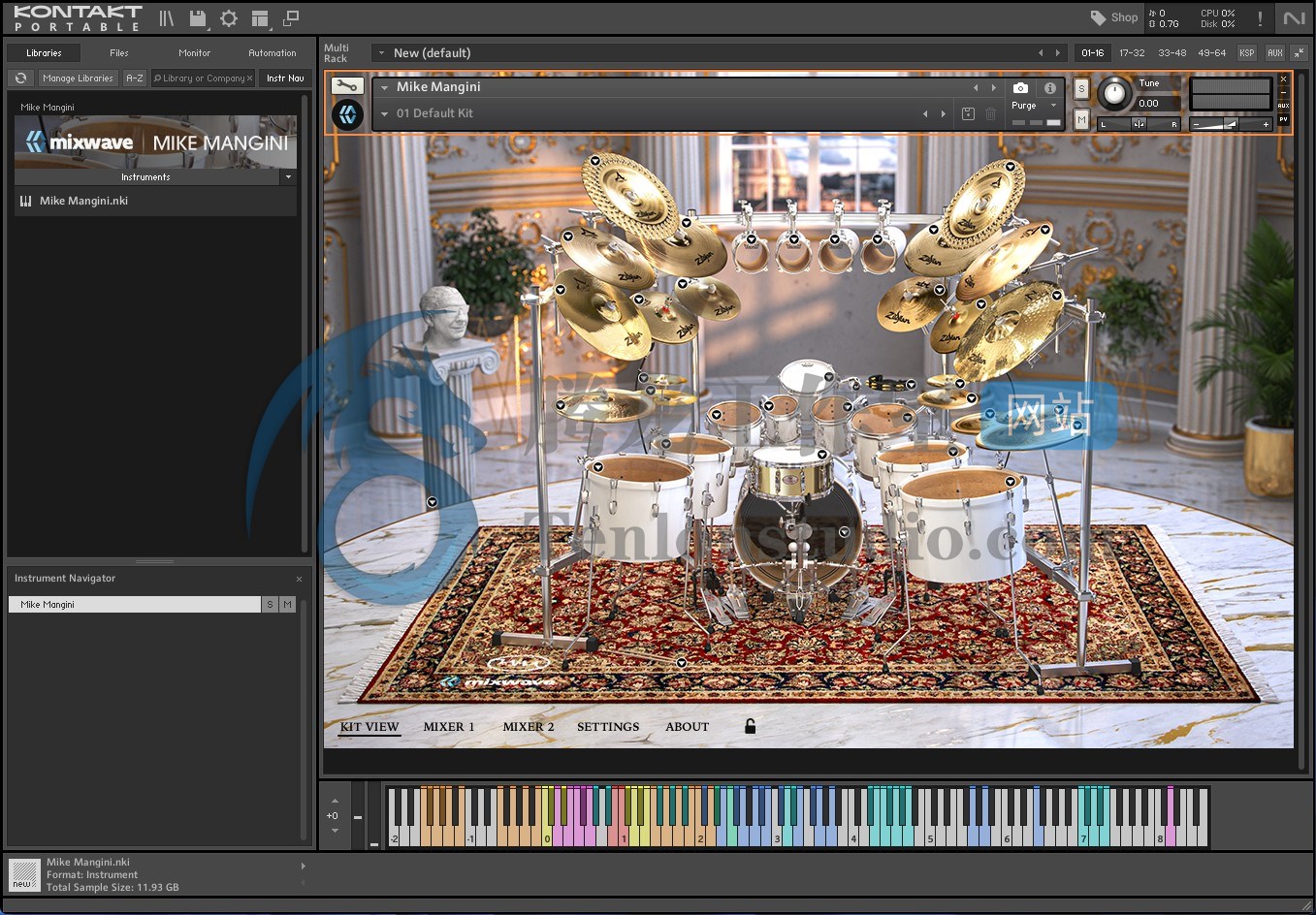Viewport: 1316px width, 915px height.
Task: Clear the library search field
Action: coord(249,79)
